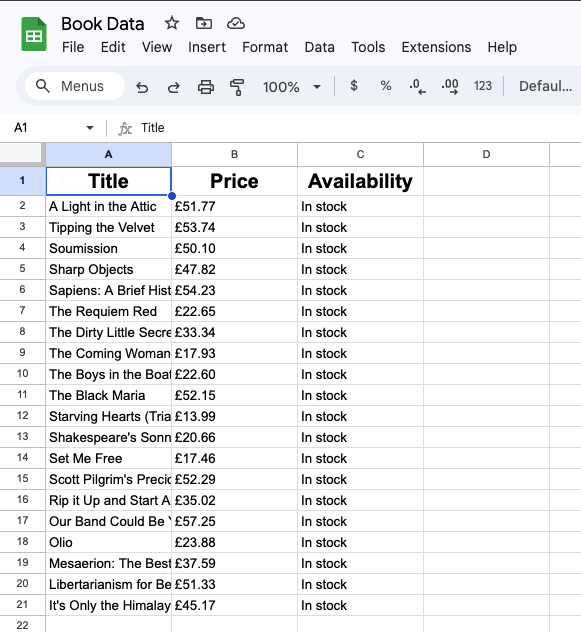Check the cloud save status icon

coord(235,23)
